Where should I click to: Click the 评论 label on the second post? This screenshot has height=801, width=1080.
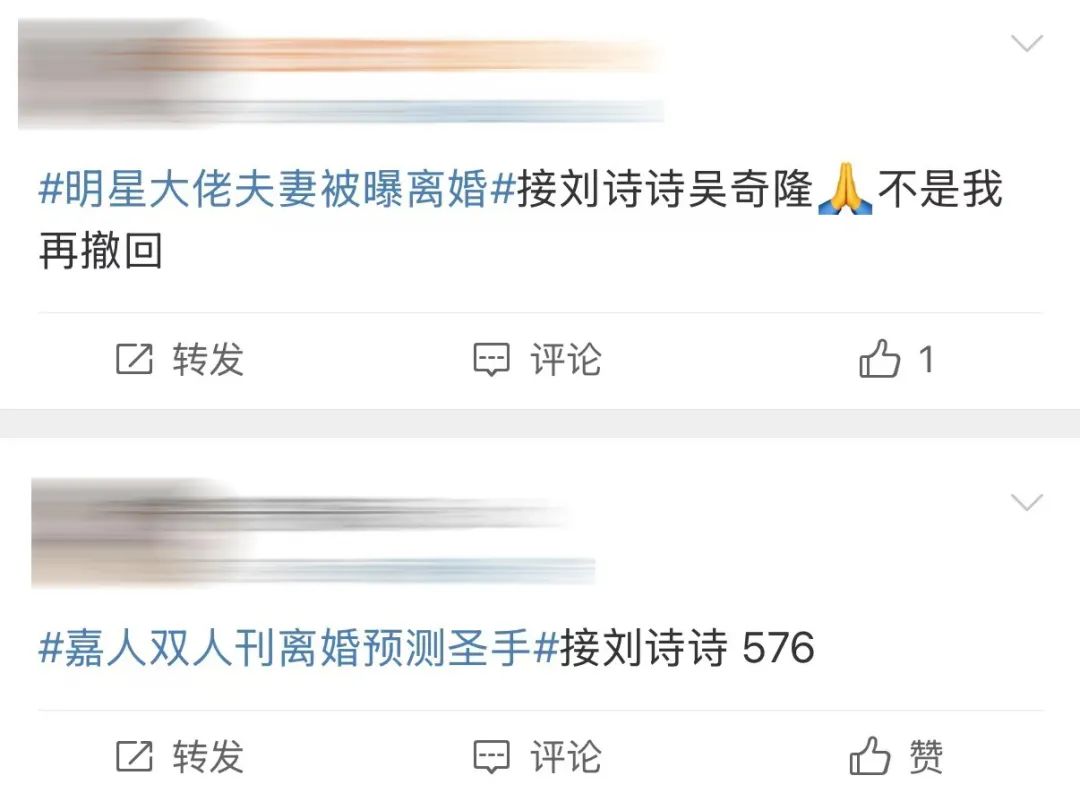pyautogui.click(x=565, y=757)
